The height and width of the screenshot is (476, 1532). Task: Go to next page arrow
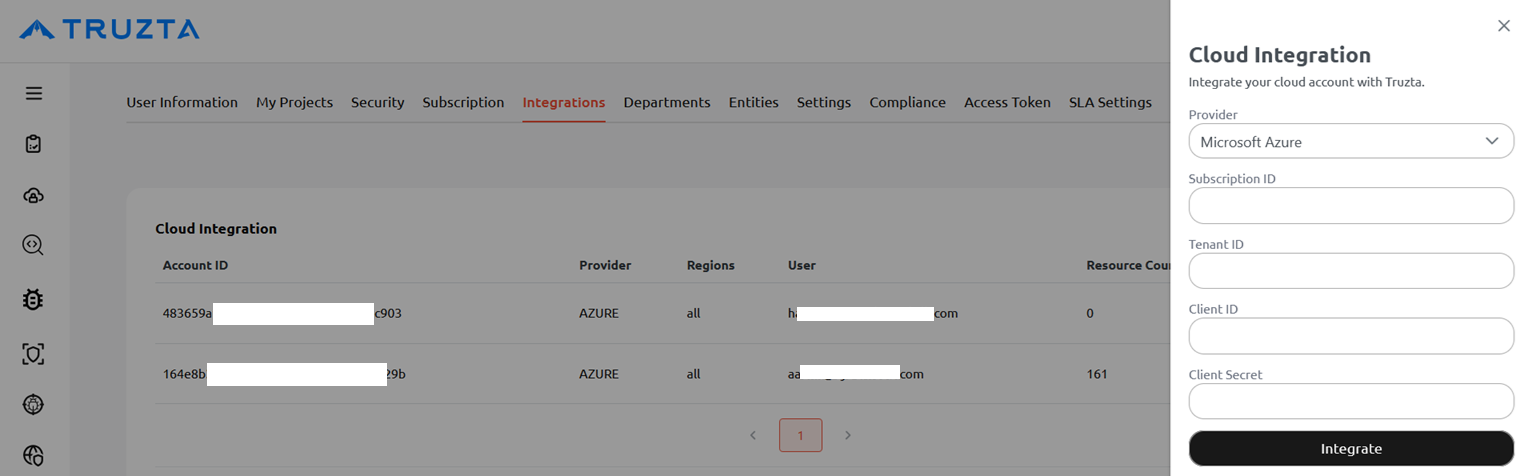[848, 435]
